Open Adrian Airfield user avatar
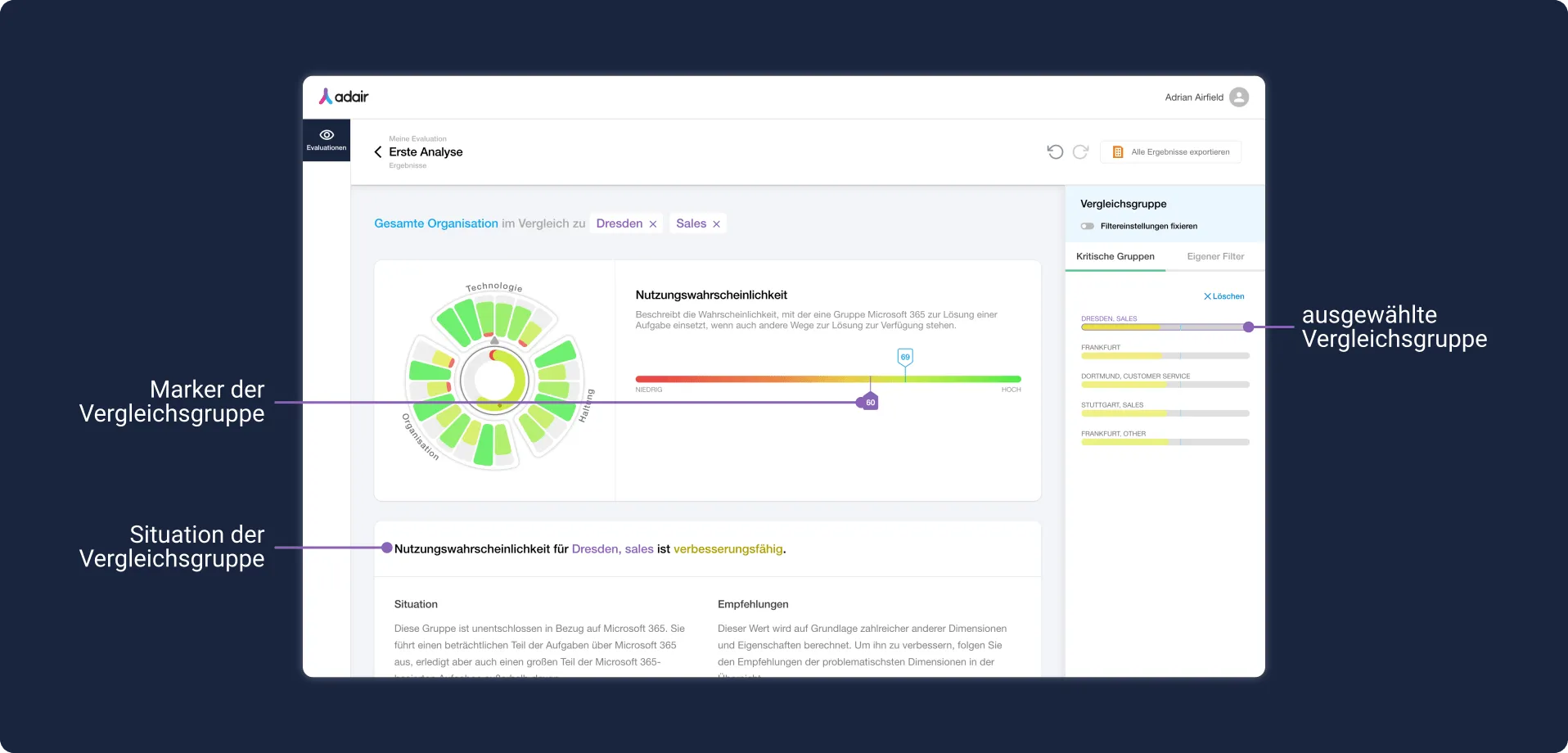1568x753 pixels. tap(1239, 97)
